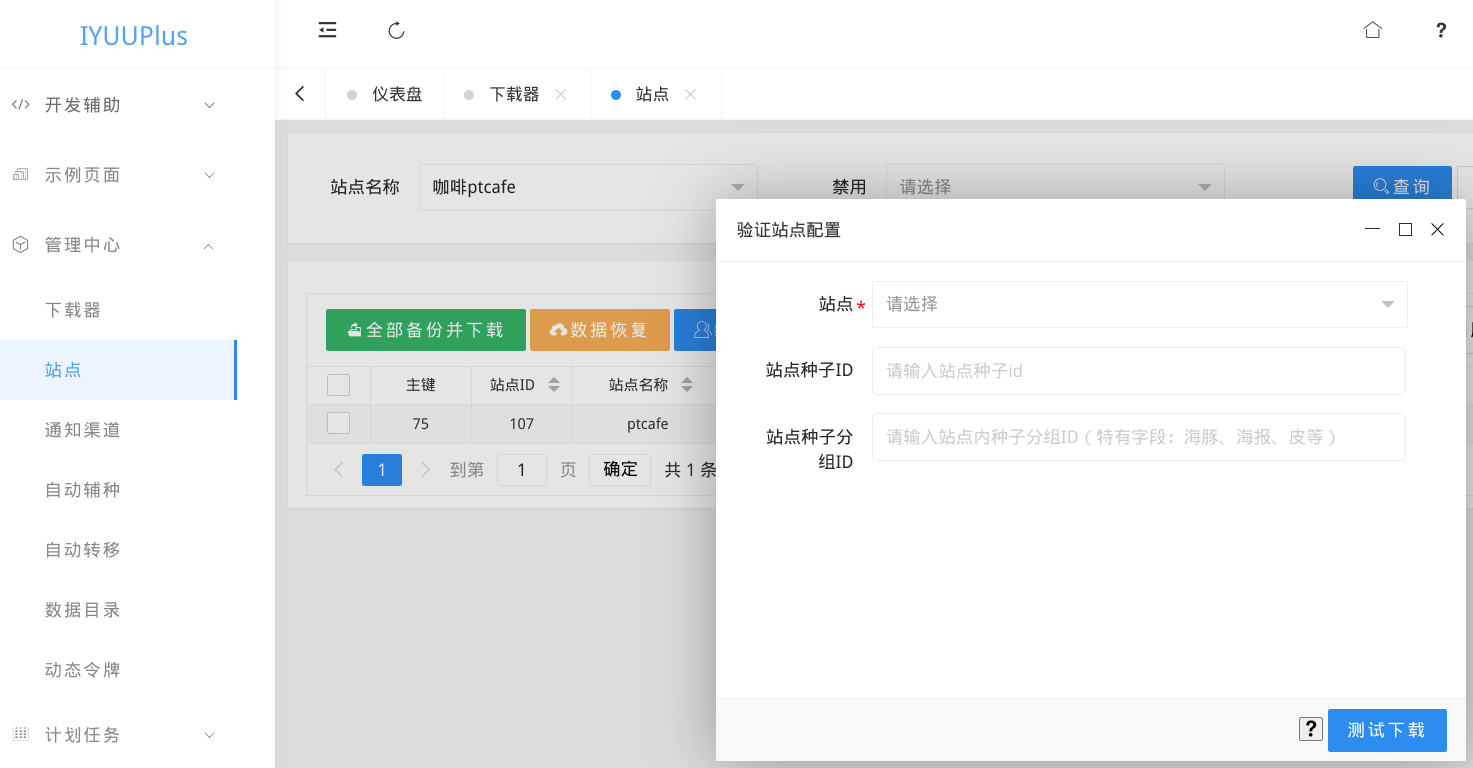Minimize the 验证站点配置 dialog
Screen dimensions: 1473x768
pyautogui.click(x=1372, y=229)
